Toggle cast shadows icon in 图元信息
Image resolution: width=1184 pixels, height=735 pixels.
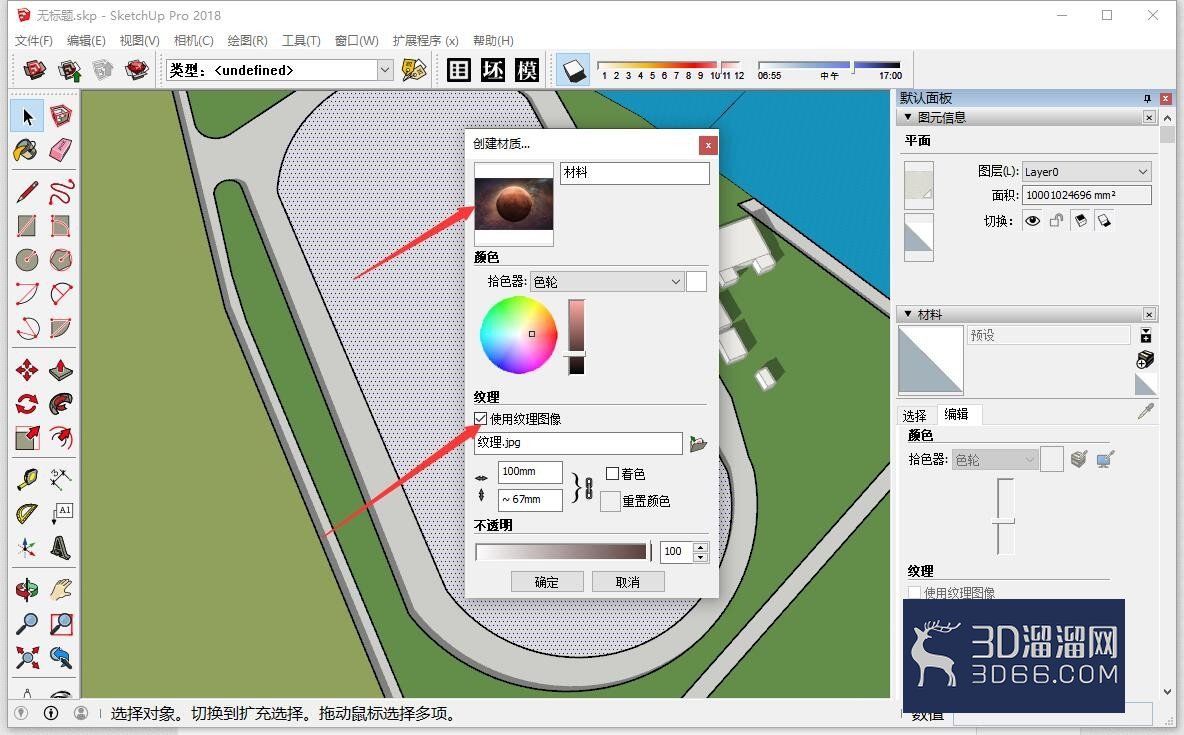click(x=1081, y=221)
